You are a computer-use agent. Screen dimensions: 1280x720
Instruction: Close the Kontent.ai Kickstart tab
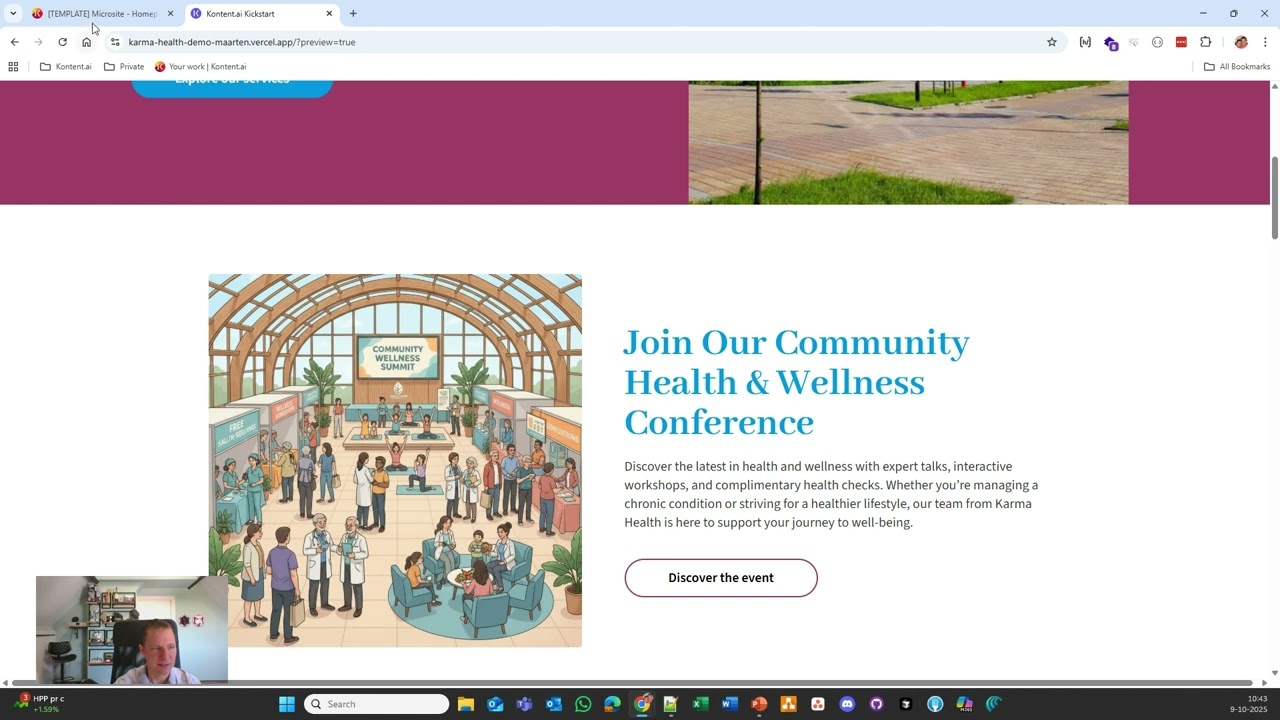329,14
